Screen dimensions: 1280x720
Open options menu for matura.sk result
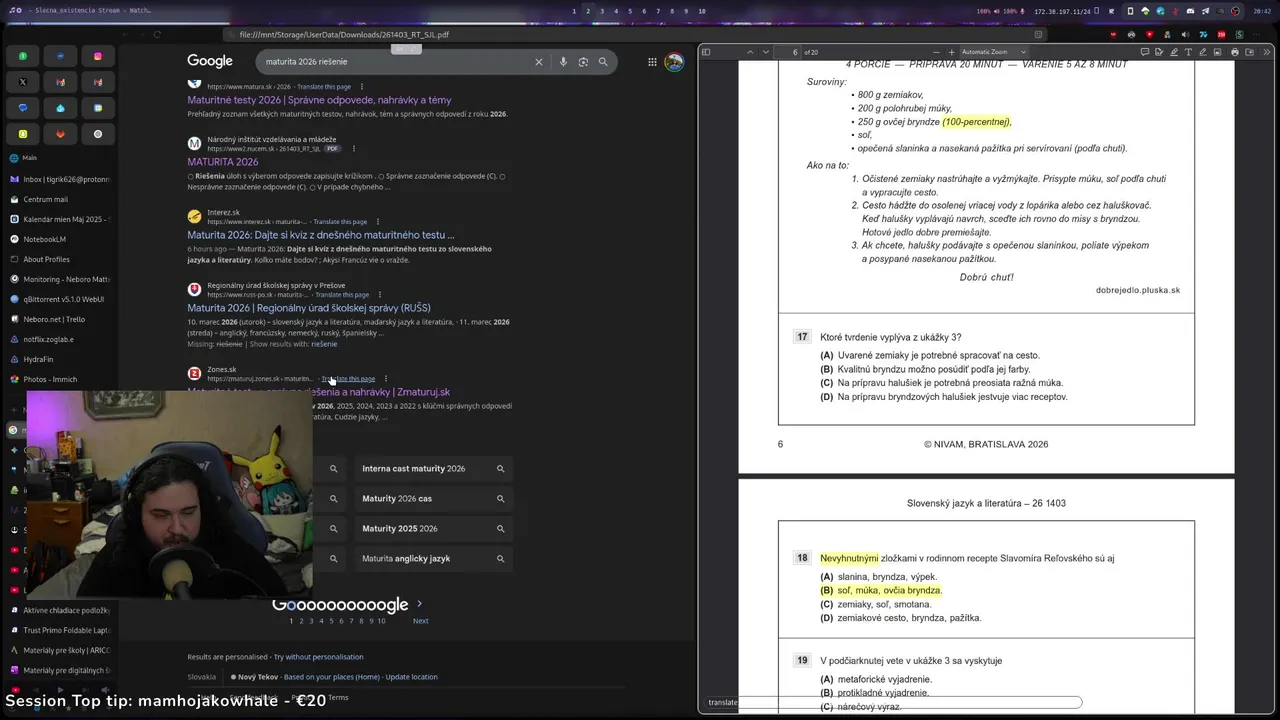click(361, 87)
